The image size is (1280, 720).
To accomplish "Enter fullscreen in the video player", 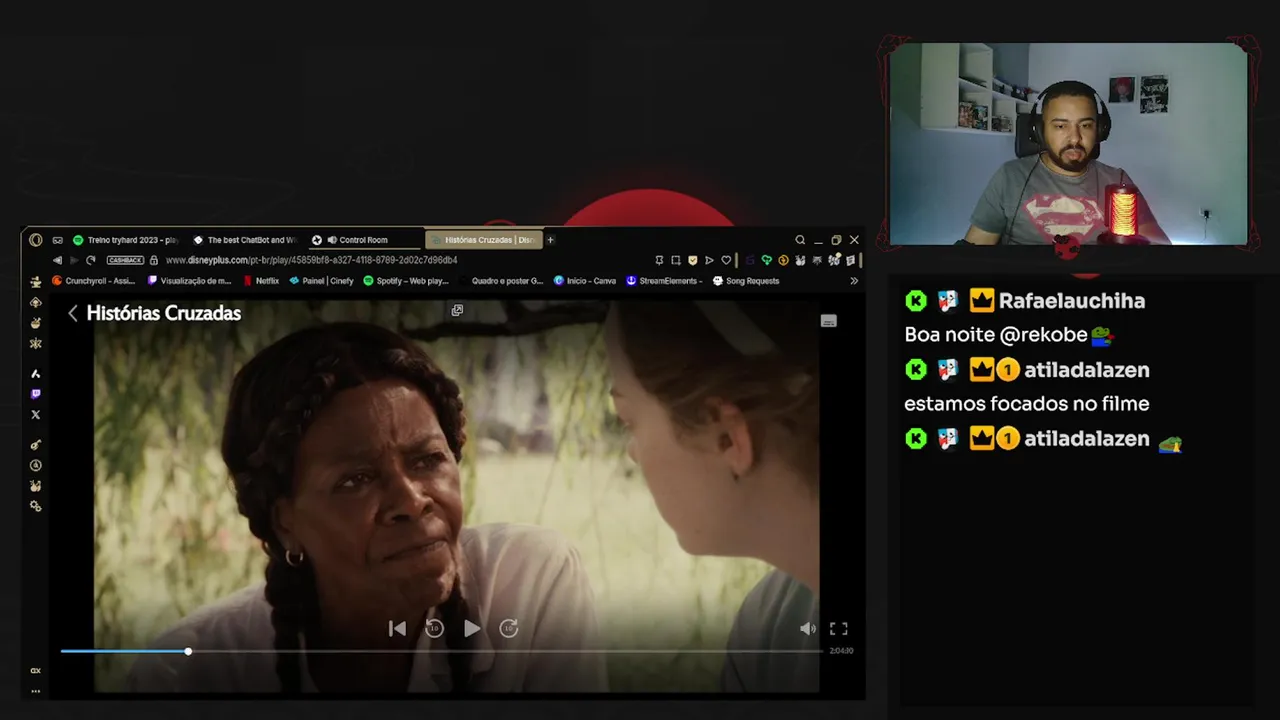I will (839, 628).
